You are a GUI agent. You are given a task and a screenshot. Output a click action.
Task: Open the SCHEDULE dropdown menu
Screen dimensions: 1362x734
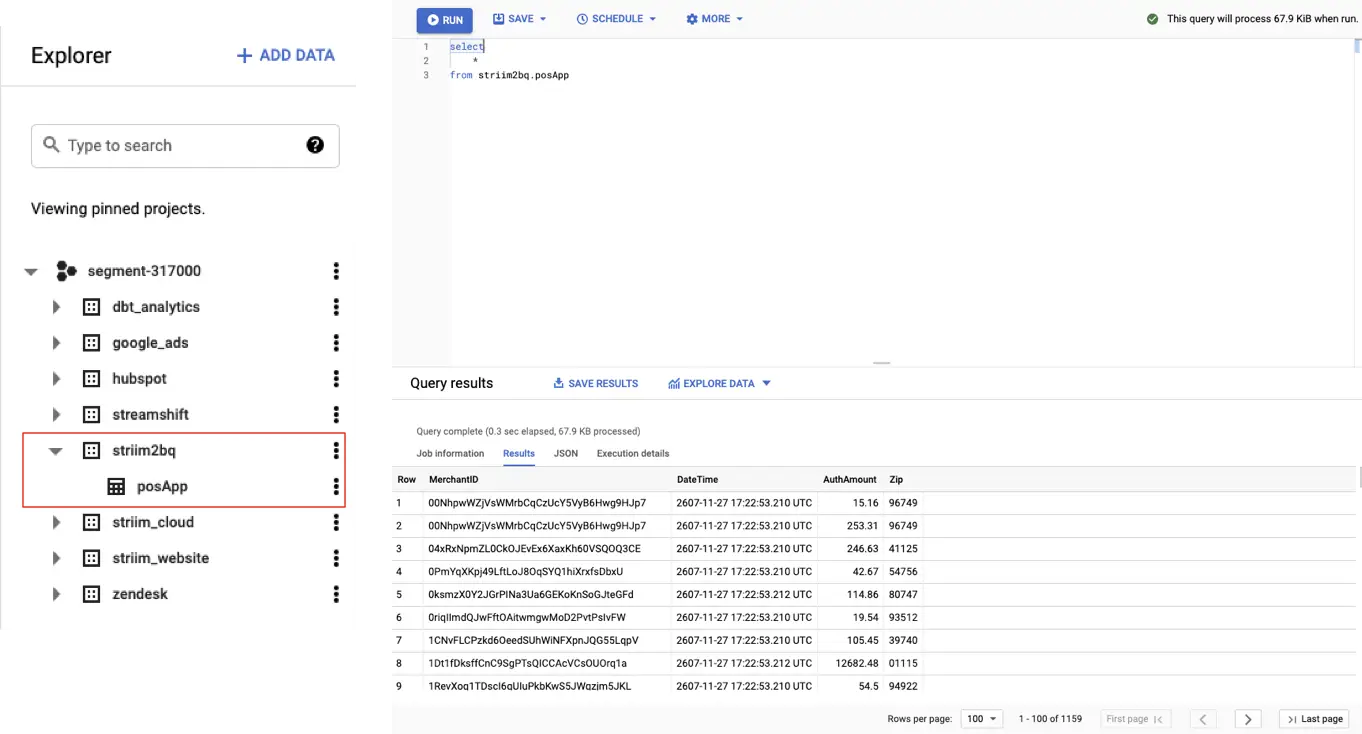coord(616,19)
